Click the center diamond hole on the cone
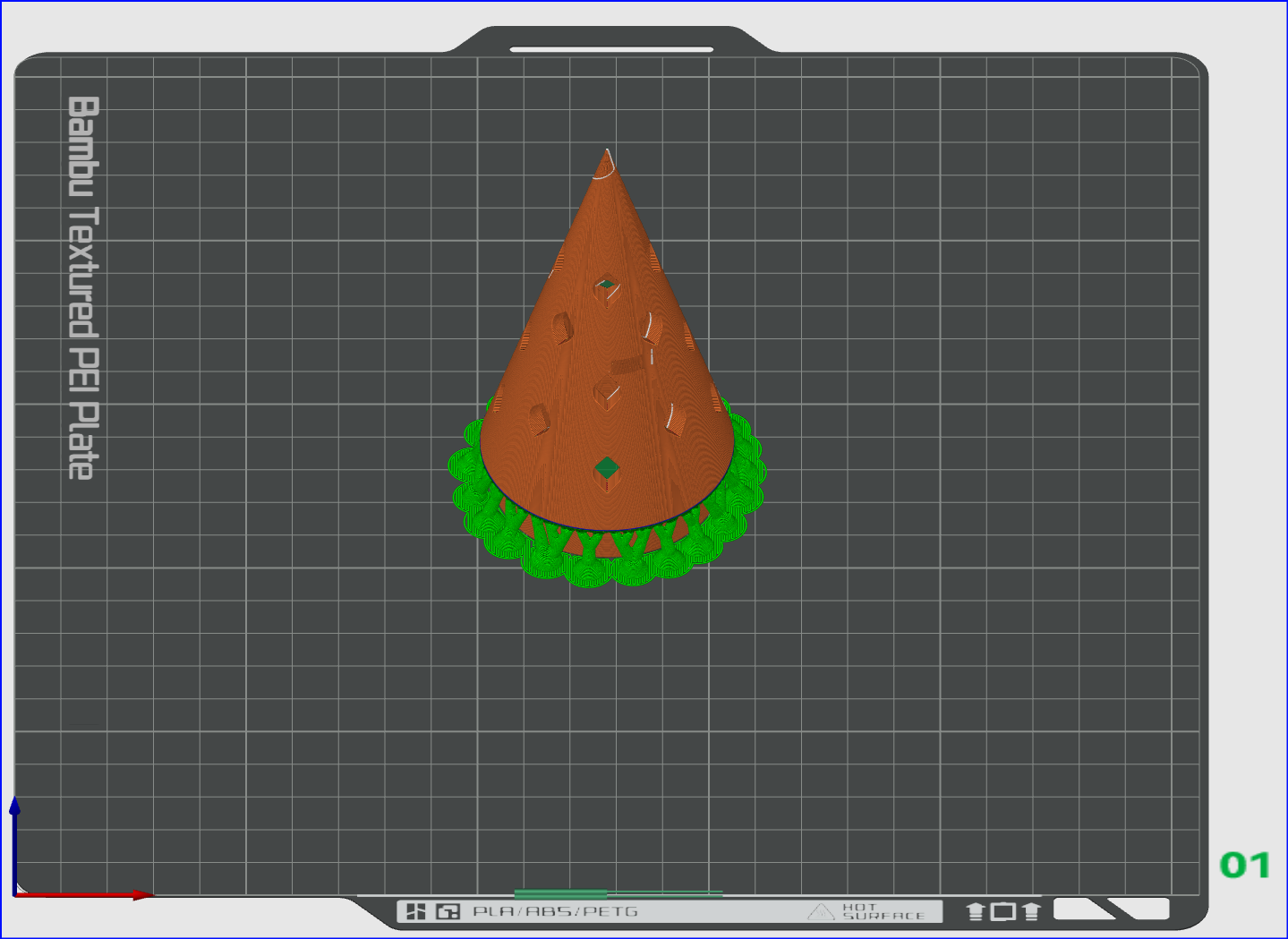This screenshot has width=1288, height=939. click(607, 392)
